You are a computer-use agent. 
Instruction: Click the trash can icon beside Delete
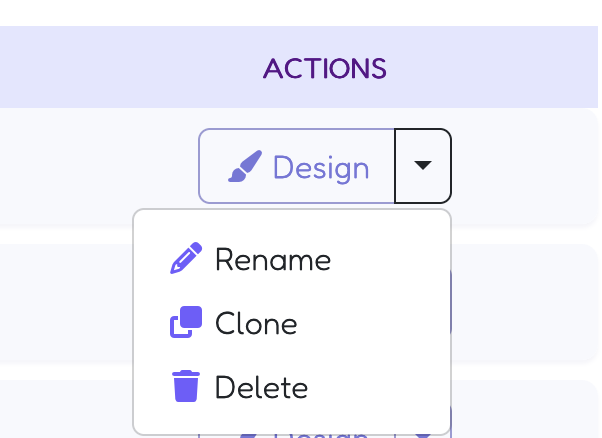tap(186, 386)
